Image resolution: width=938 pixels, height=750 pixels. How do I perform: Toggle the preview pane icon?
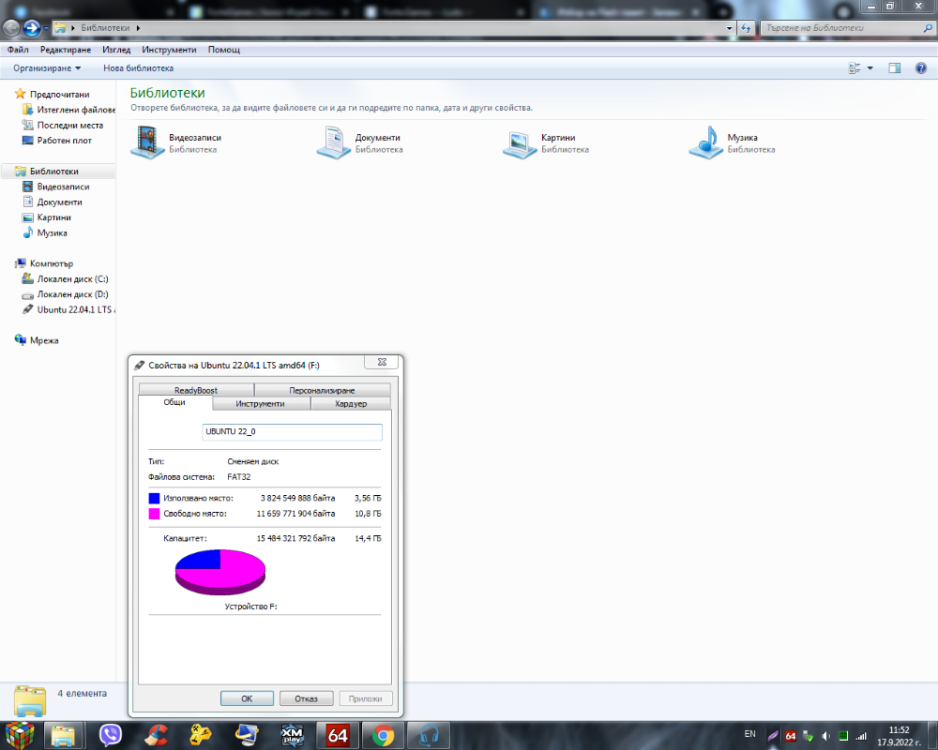[x=894, y=68]
